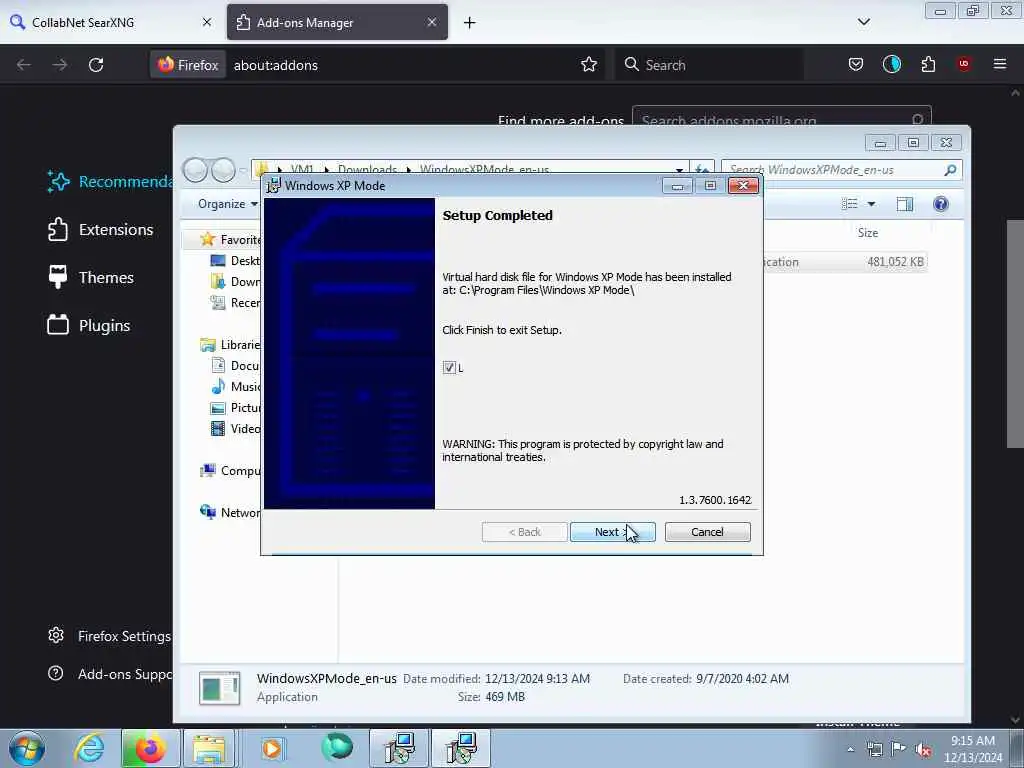The width and height of the screenshot is (1024, 768).
Task: Click Cancel in Windows XP Mode setup
Action: 707,532
